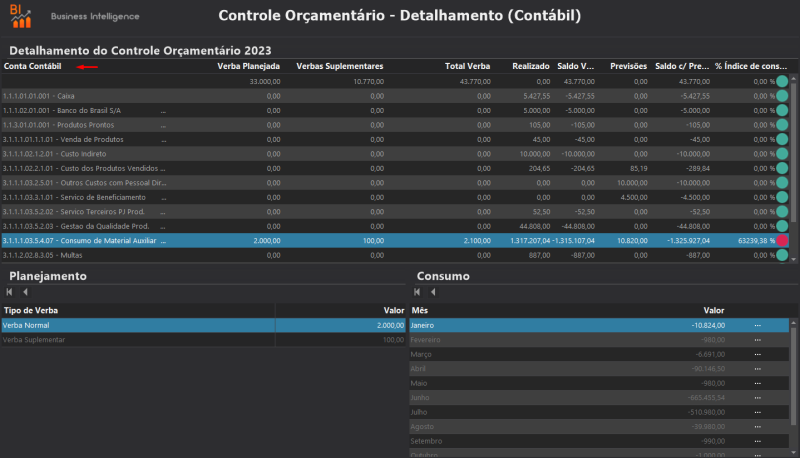Select row Consumo de Material Auxiliar
The height and width of the screenshot is (458, 800).
click(395, 241)
